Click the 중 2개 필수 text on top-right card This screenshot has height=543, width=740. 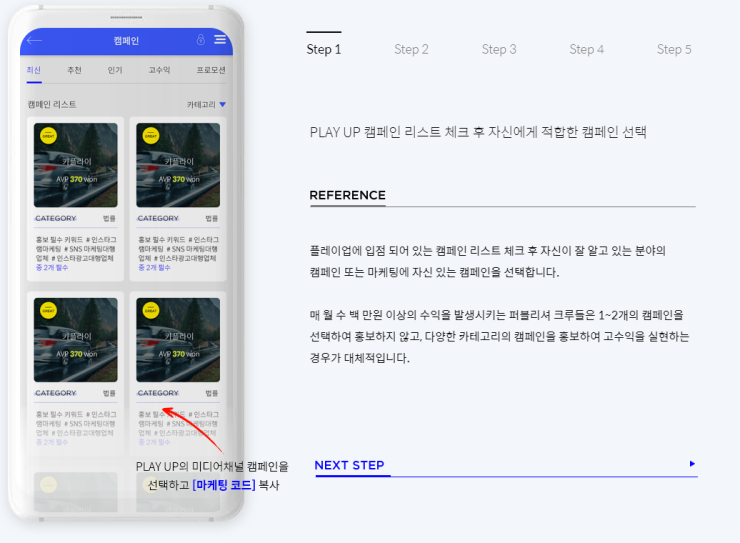[x=154, y=267]
